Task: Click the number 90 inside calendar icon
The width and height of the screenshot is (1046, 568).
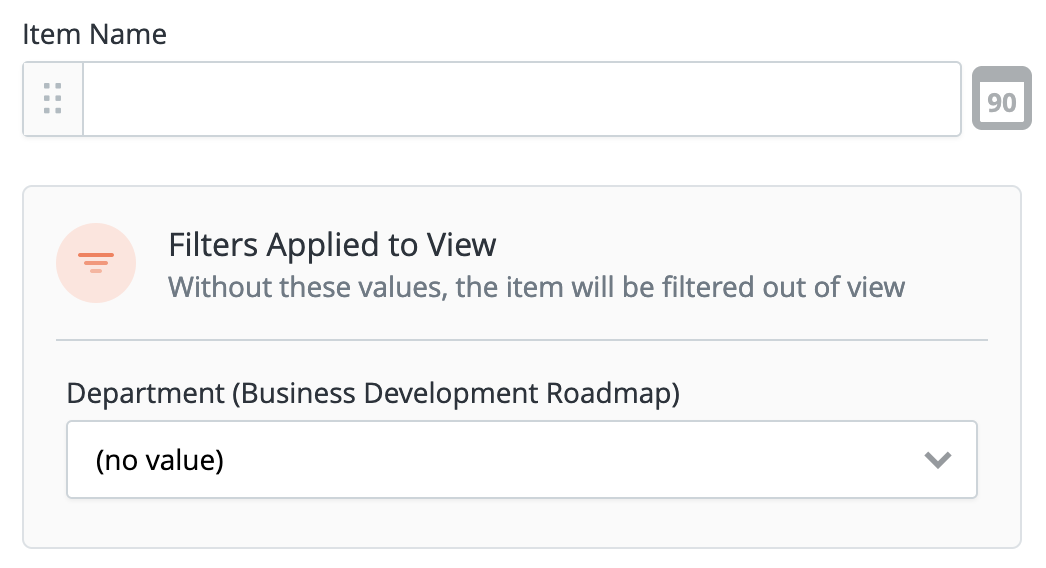Action: coord(1001,103)
